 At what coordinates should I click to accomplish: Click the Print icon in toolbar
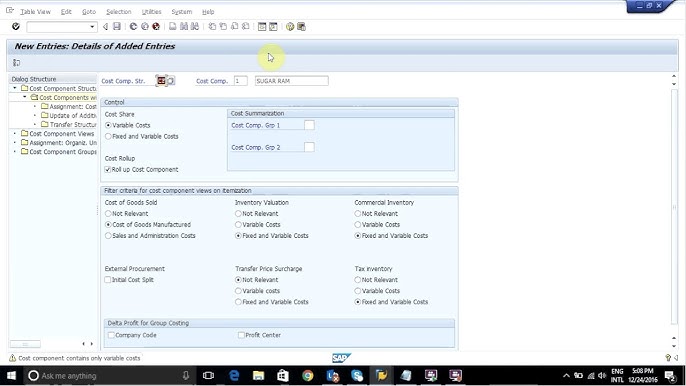pyautogui.click(x=173, y=27)
